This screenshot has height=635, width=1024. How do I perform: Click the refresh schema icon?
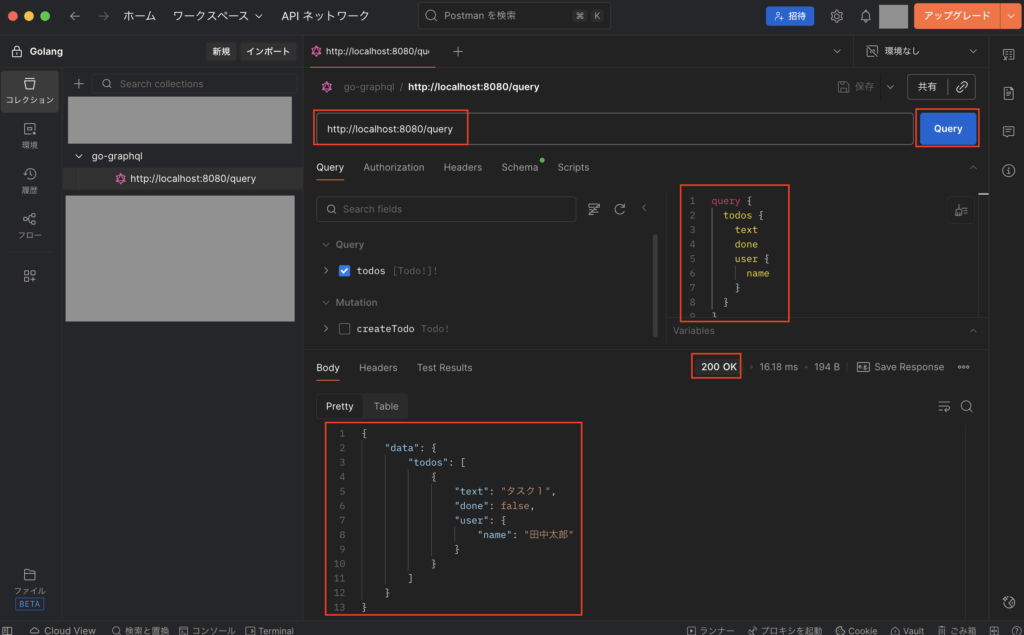click(620, 209)
